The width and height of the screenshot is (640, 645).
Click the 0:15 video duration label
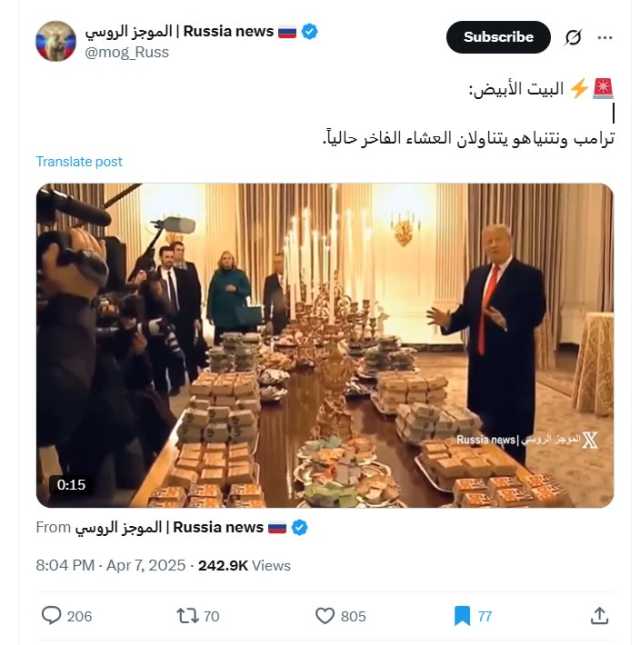tap(71, 485)
